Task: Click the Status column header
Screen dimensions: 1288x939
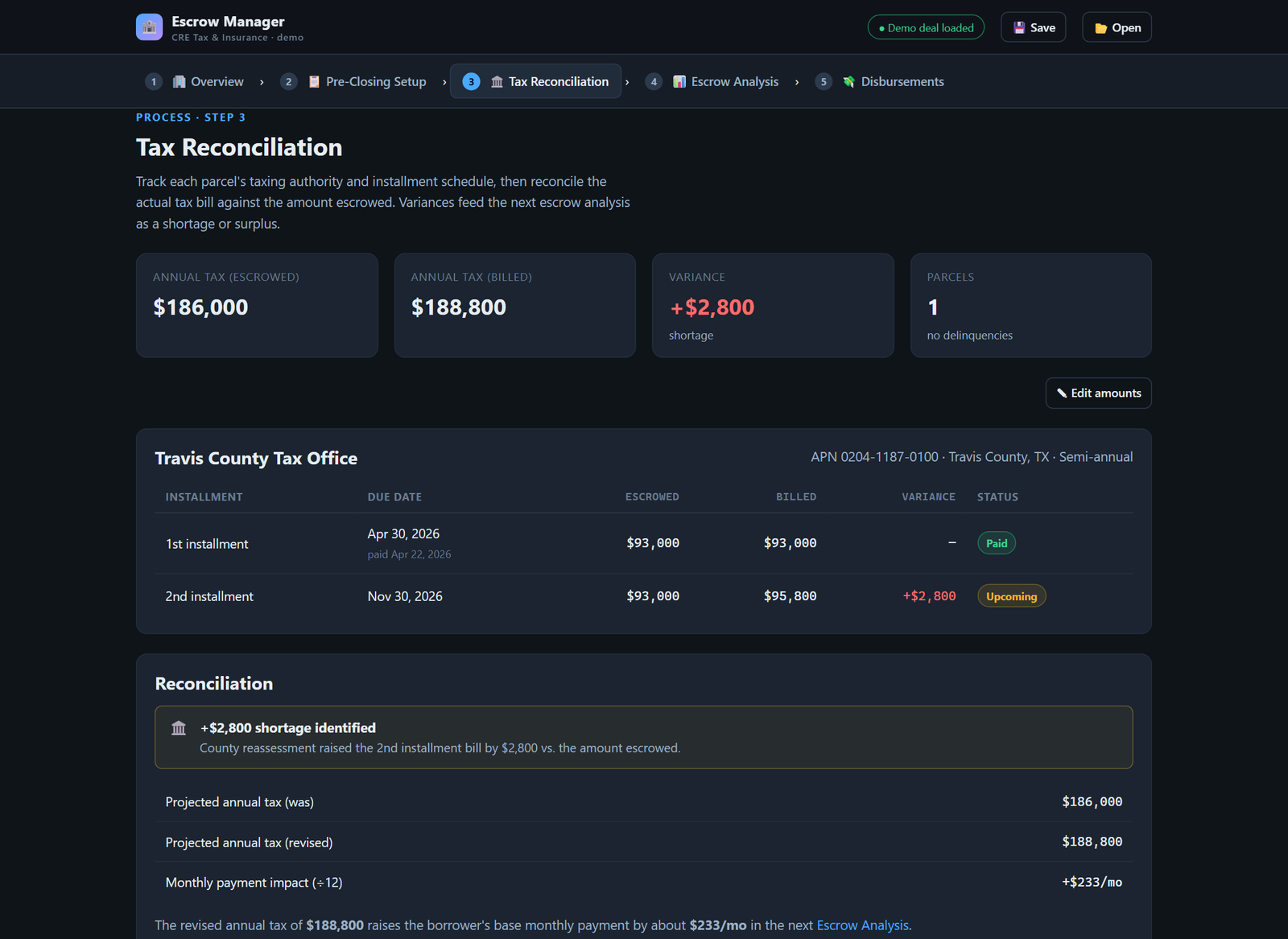Action: coord(997,497)
